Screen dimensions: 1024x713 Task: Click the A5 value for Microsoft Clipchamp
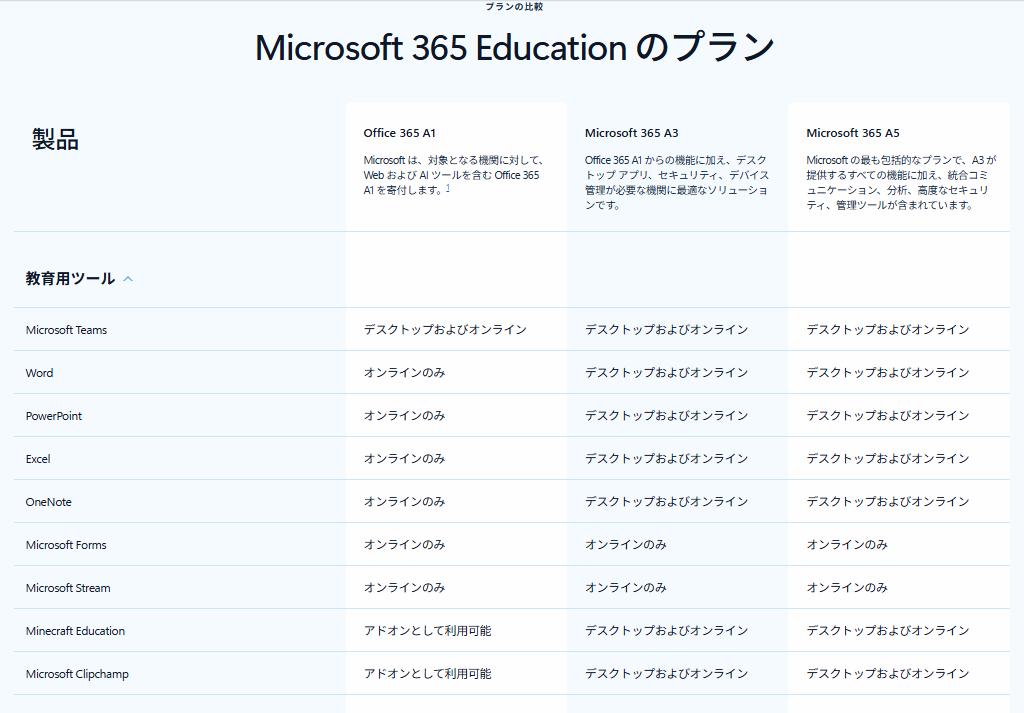click(x=888, y=674)
